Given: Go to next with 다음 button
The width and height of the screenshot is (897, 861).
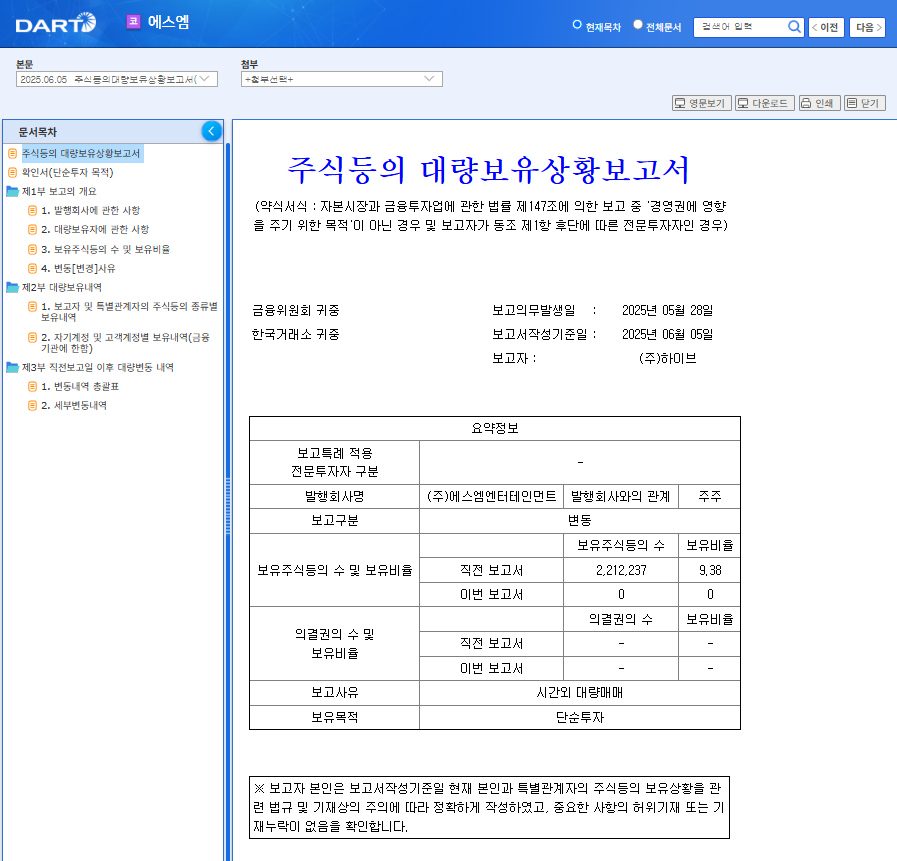Looking at the screenshot, I should 868,27.
